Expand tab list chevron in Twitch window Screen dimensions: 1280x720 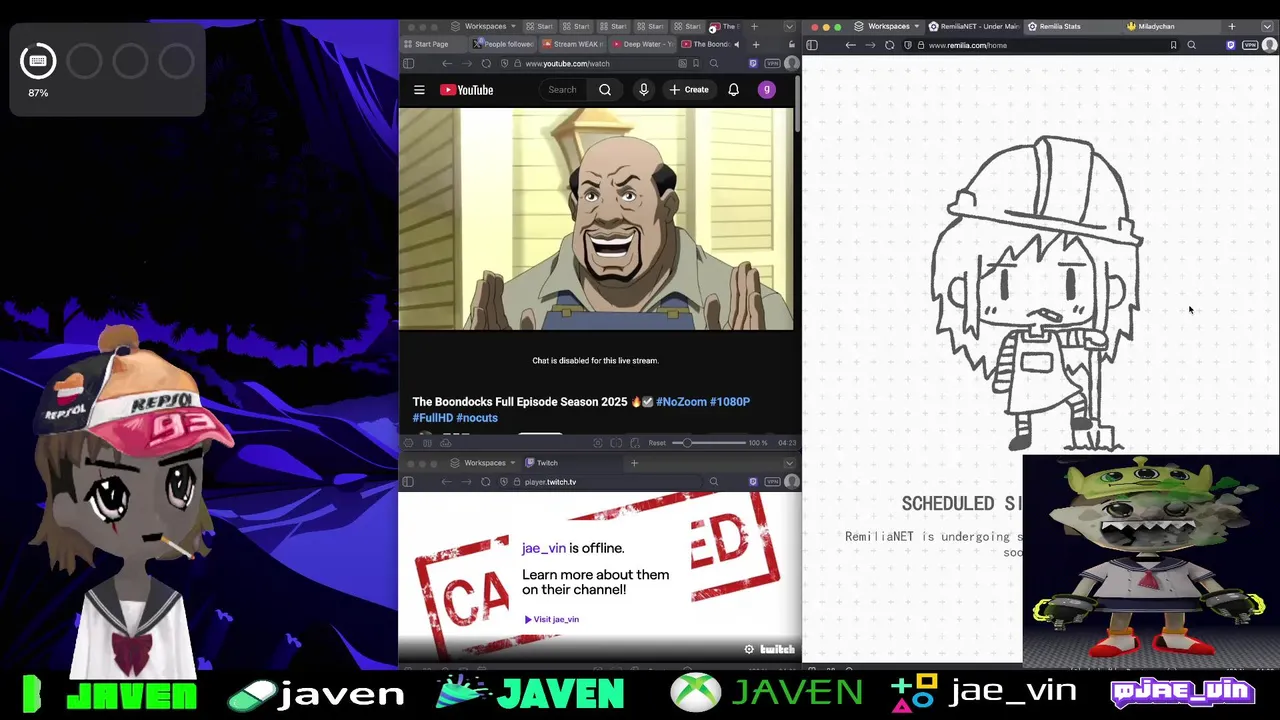tap(789, 463)
